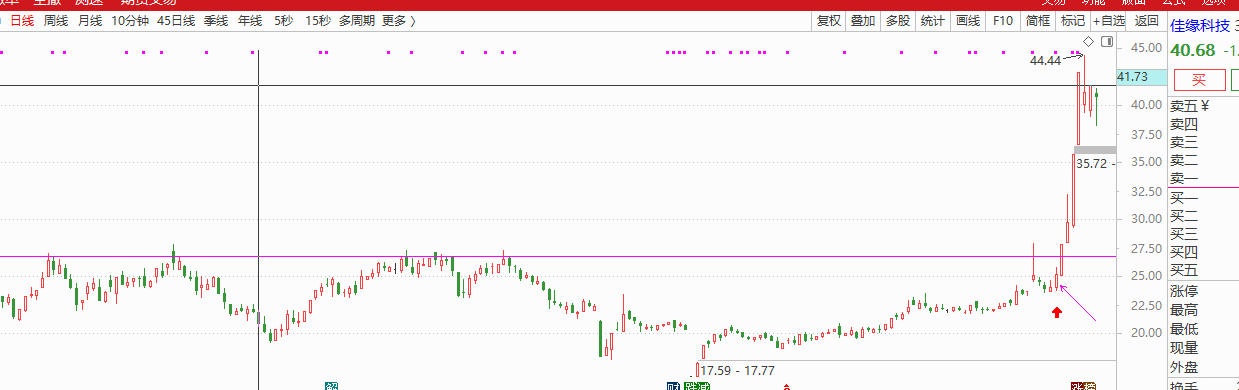Click the 标记 mark toolbar button
Image resolution: width=1239 pixels, height=390 pixels.
pyautogui.click(x=1072, y=20)
